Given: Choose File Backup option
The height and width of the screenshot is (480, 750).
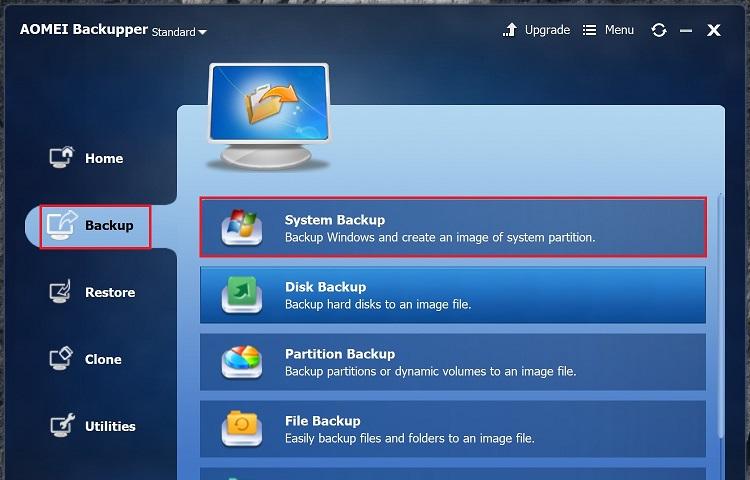Looking at the screenshot, I should coord(452,429).
